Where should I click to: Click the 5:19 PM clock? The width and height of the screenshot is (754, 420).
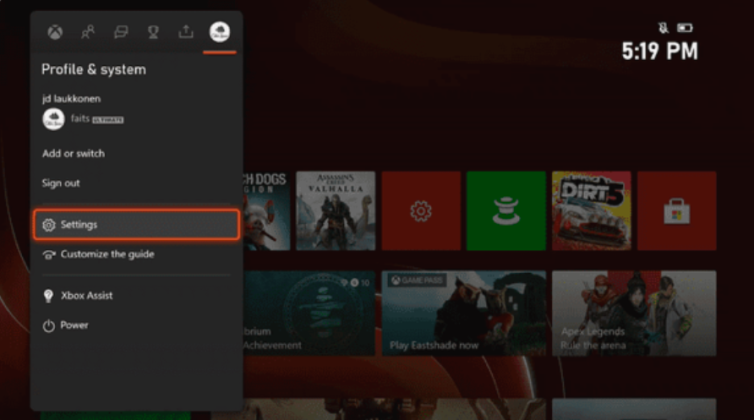pyautogui.click(x=660, y=51)
